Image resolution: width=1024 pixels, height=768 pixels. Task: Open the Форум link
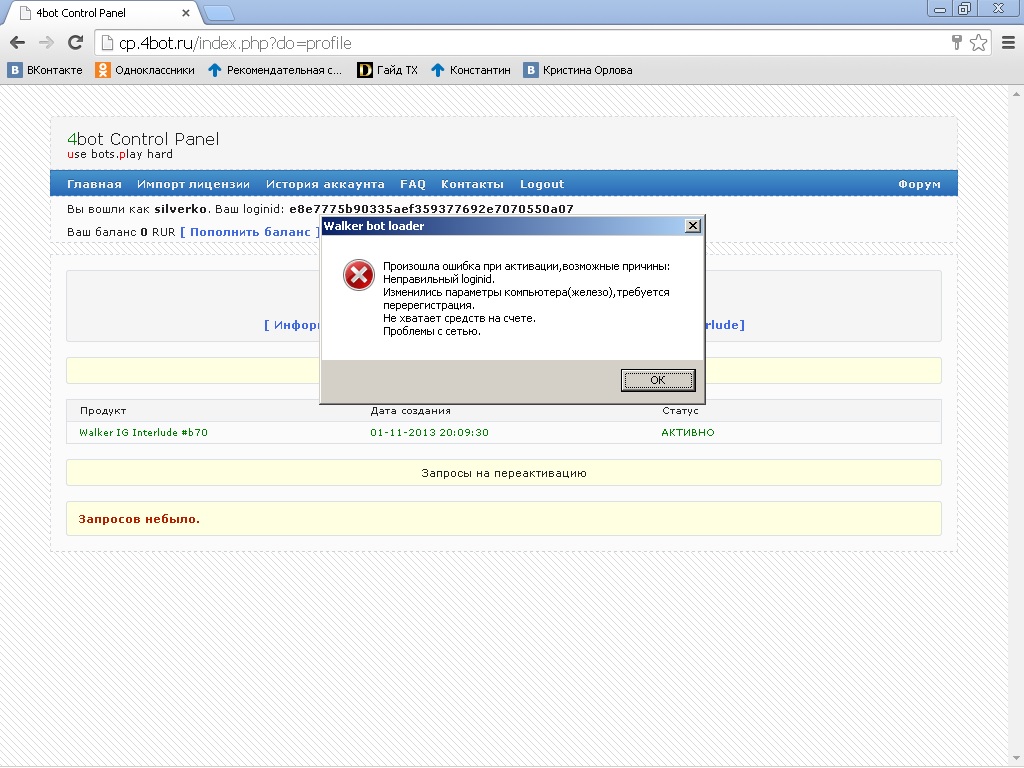(x=920, y=184)
